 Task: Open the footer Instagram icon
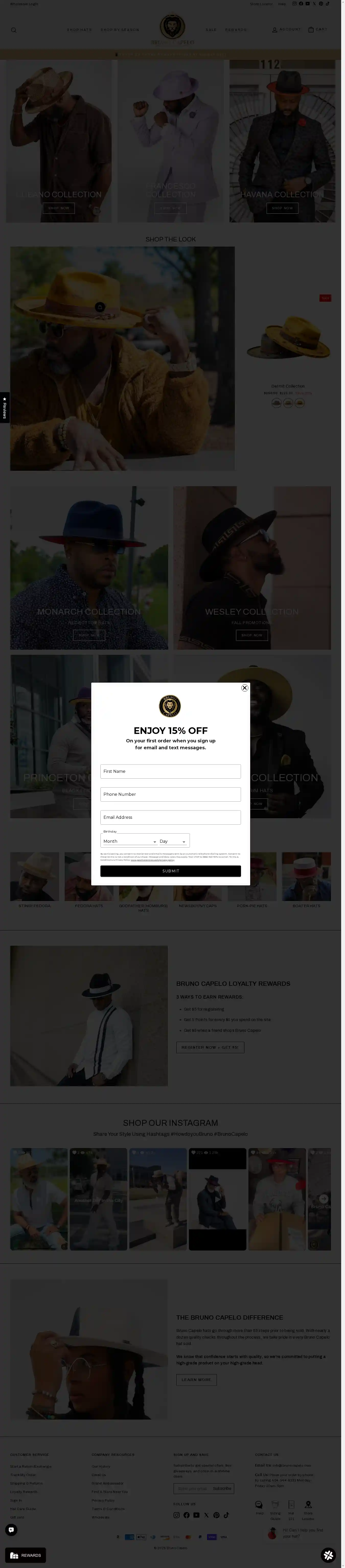(176, 1515)
